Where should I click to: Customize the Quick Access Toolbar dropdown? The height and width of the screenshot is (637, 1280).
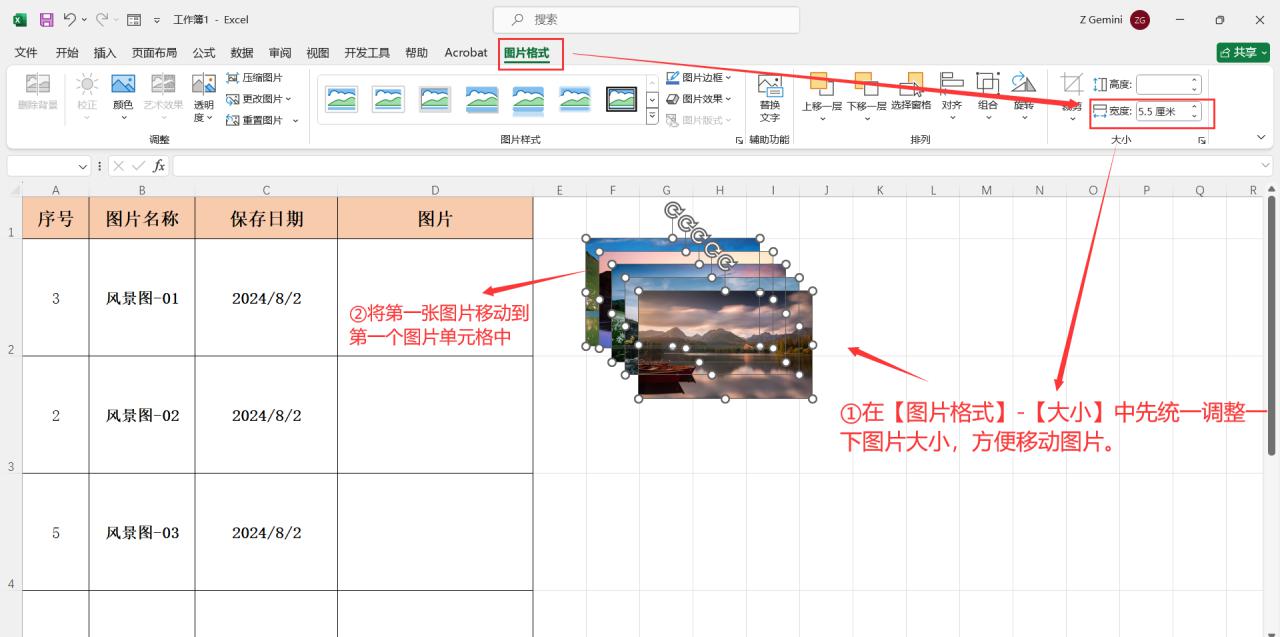157,20
